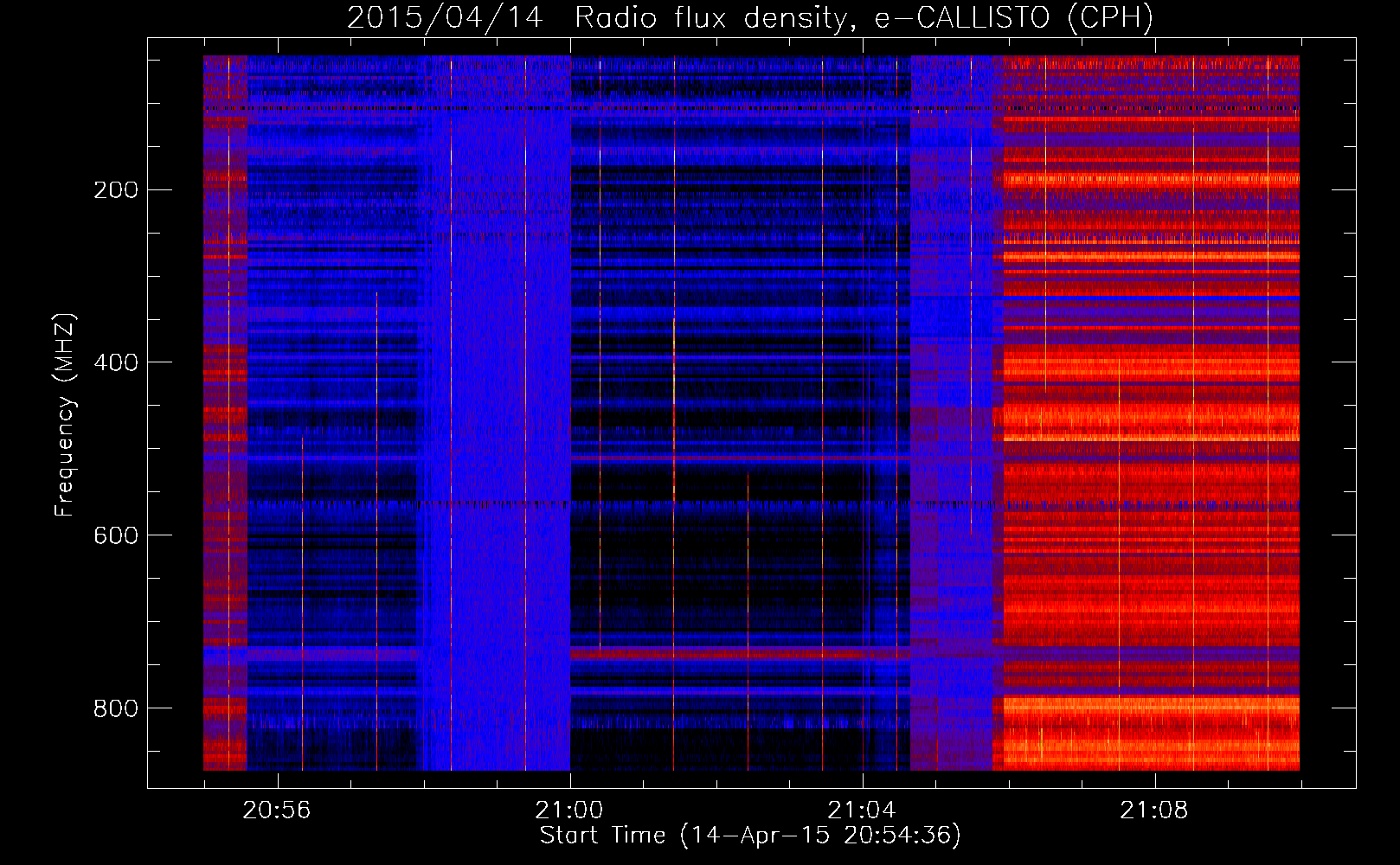This screenshot has height=865, width=1400.
Task: Click the plot title '2015/04/14 Radio flux density, e-CALLISTO (CPH)'
Action: [750, 17]
